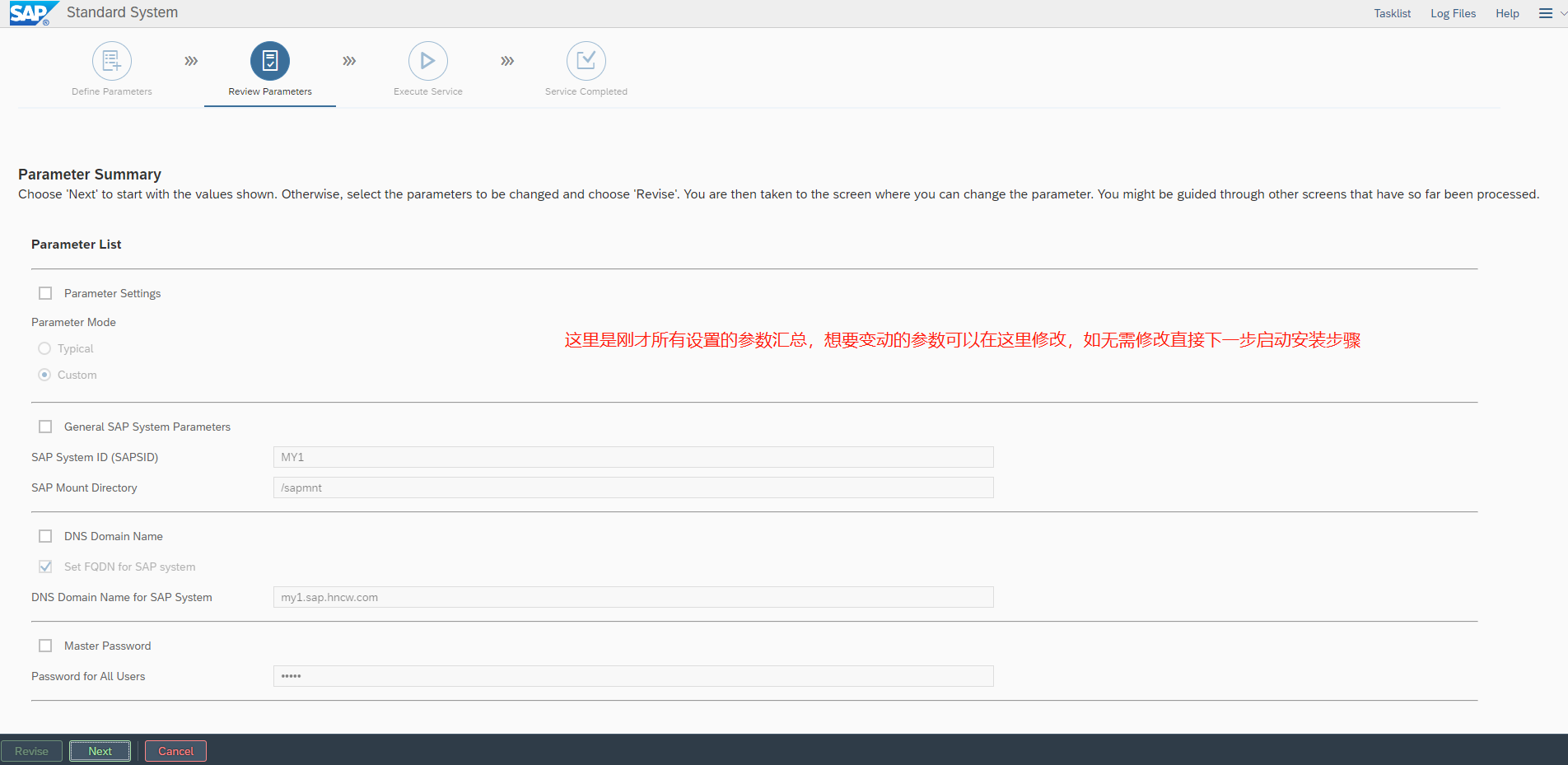Image resolution: width=1568 pixels, height=765 pixels.
Task: Click the Define Parameters step icon
Action: click(x=112, y=61)
